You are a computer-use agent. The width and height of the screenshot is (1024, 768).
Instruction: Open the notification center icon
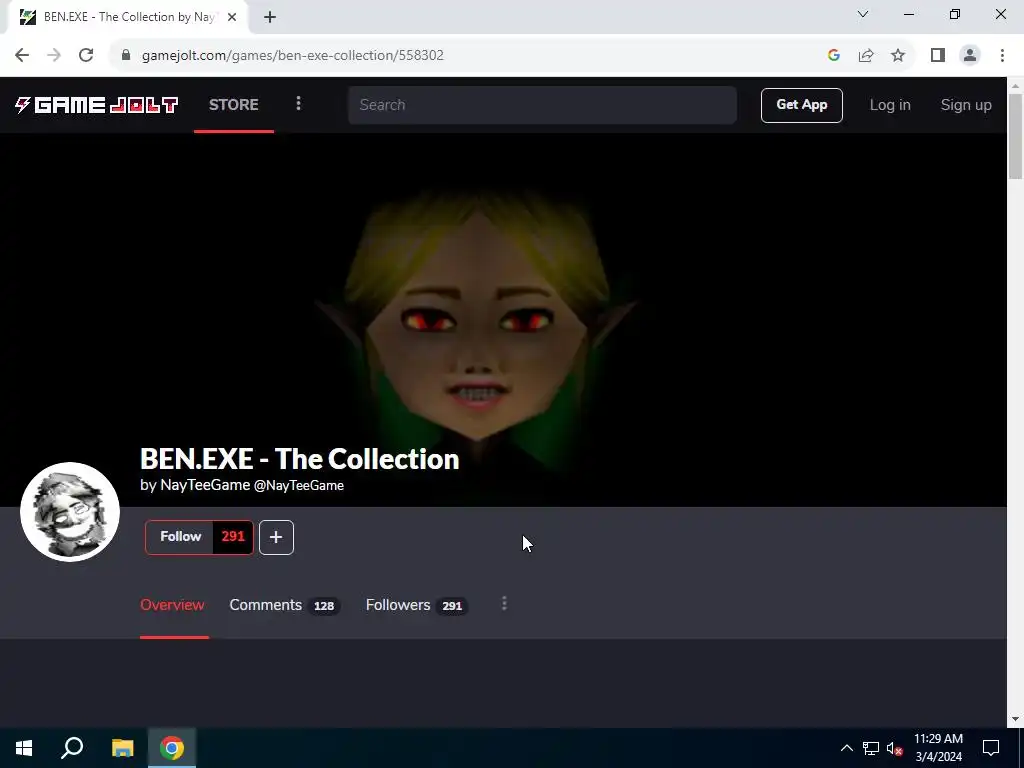click(x=991, y=748)
